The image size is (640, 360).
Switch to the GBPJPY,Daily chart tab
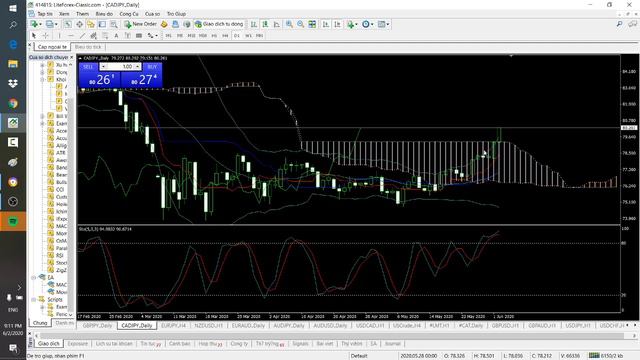pyautogui.click(x=97, y=326)
